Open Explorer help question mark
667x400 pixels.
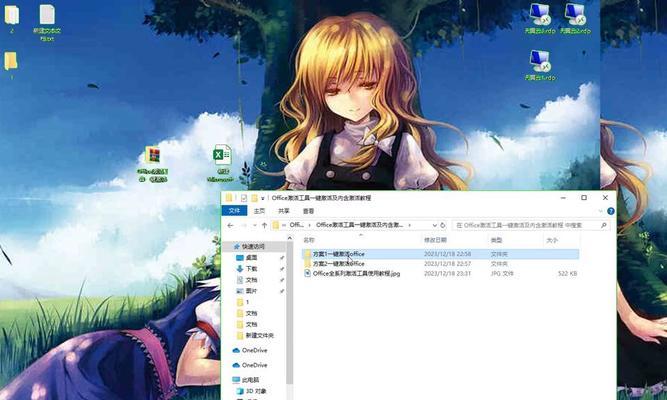[x=611, y=211]
